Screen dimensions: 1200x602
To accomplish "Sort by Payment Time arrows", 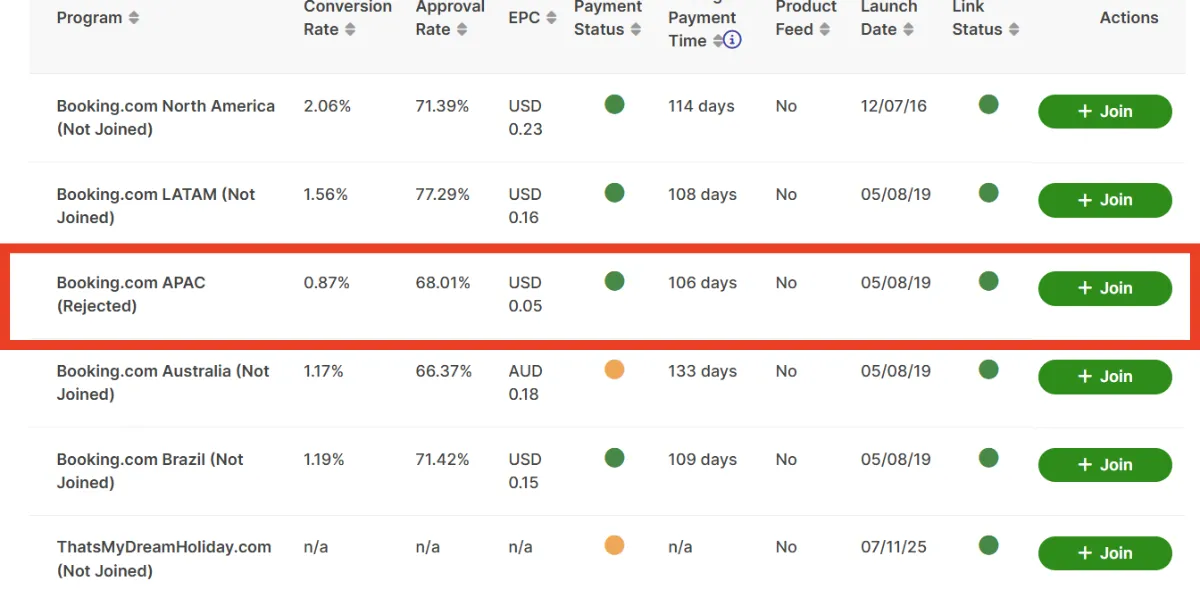I will [717, 41].
